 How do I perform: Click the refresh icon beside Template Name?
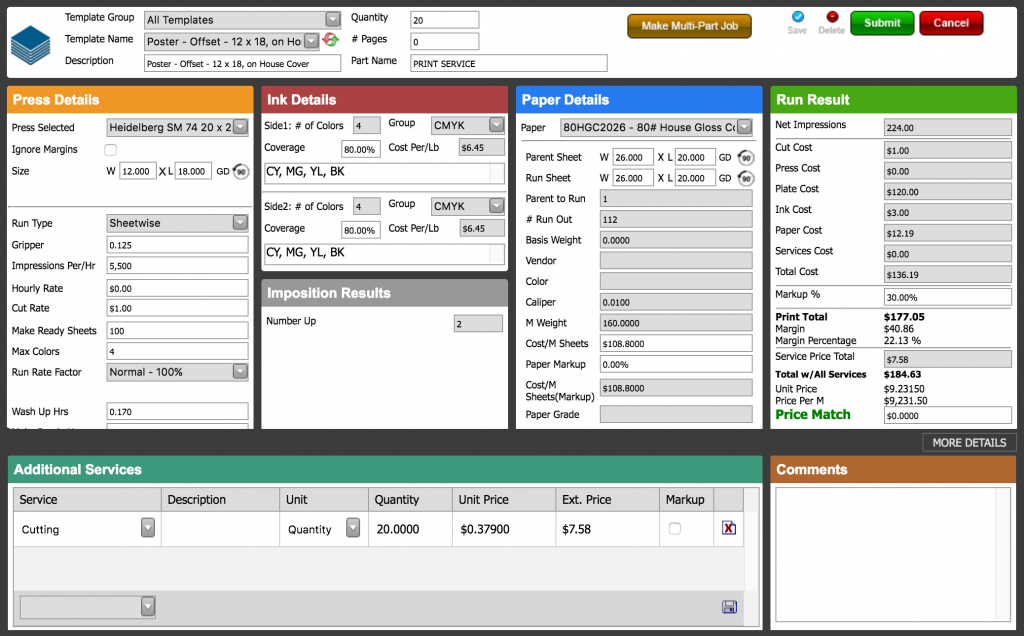coord(330,41)
